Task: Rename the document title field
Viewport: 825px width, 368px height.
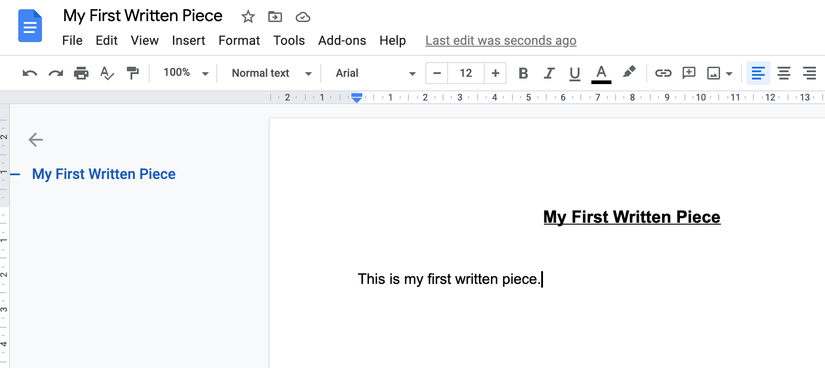Action: [x=143, y=16]
